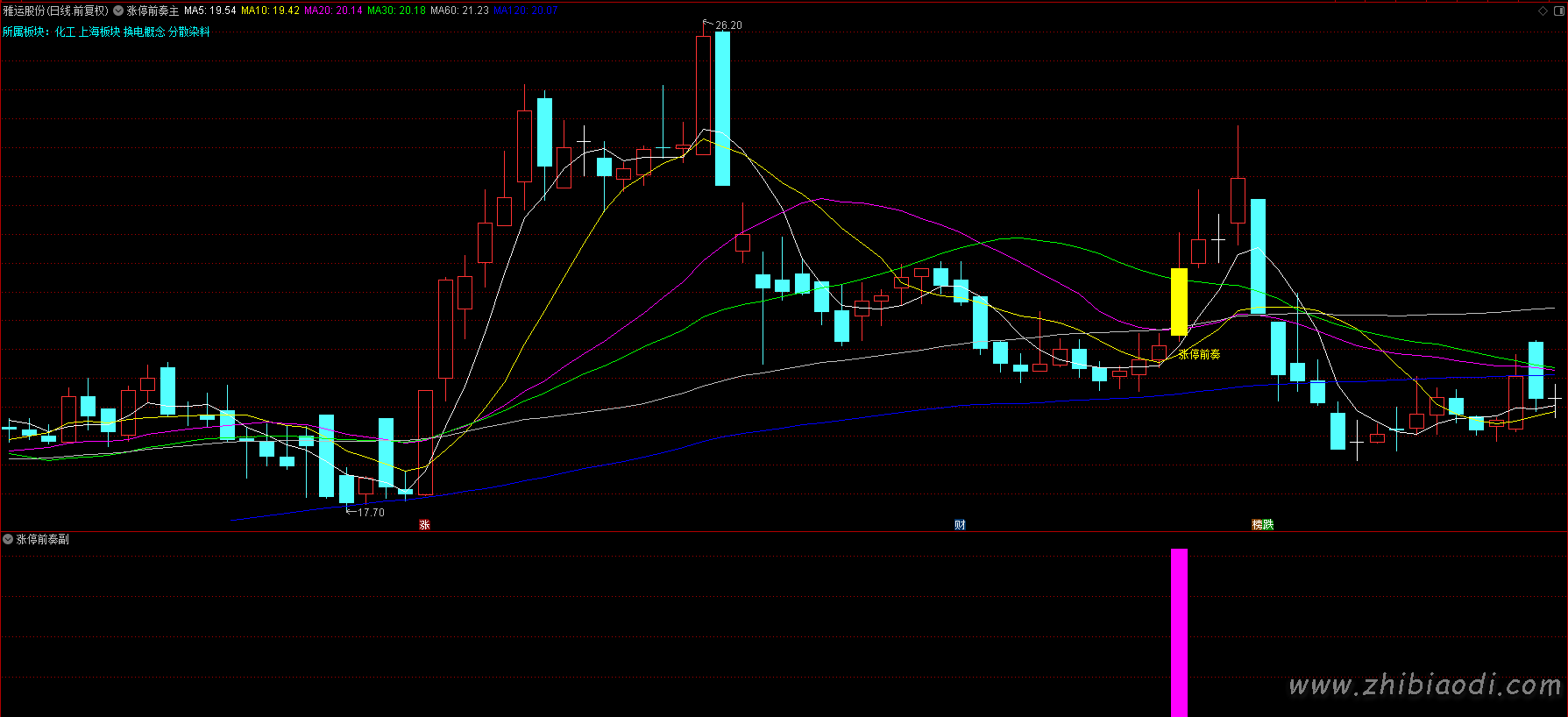Screen dimensions: 1568x717
Task: Select the yellow MA10 label
Action: coord(270,11)
